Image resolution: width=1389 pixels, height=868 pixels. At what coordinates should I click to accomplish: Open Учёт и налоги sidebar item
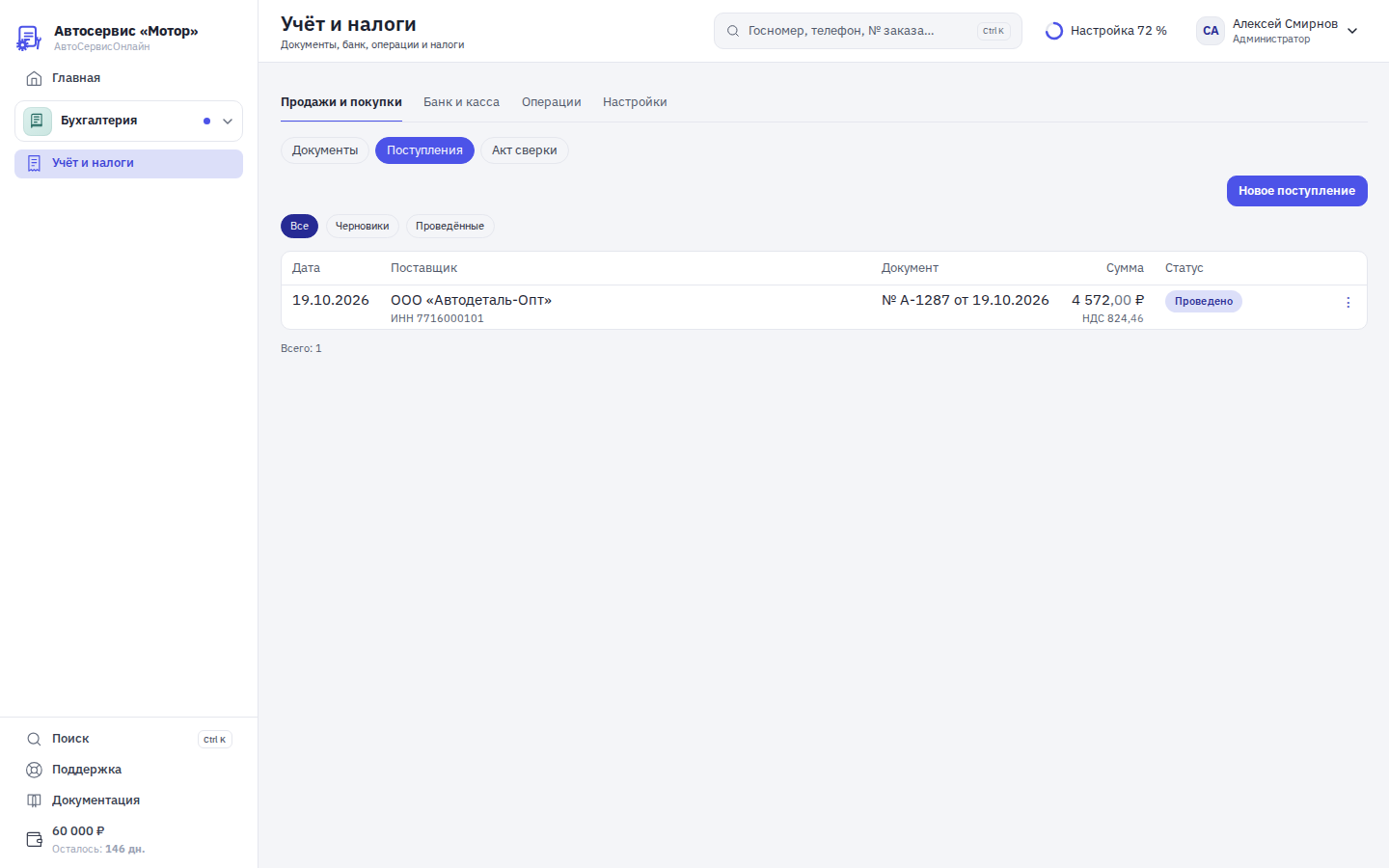click(128, 164)
